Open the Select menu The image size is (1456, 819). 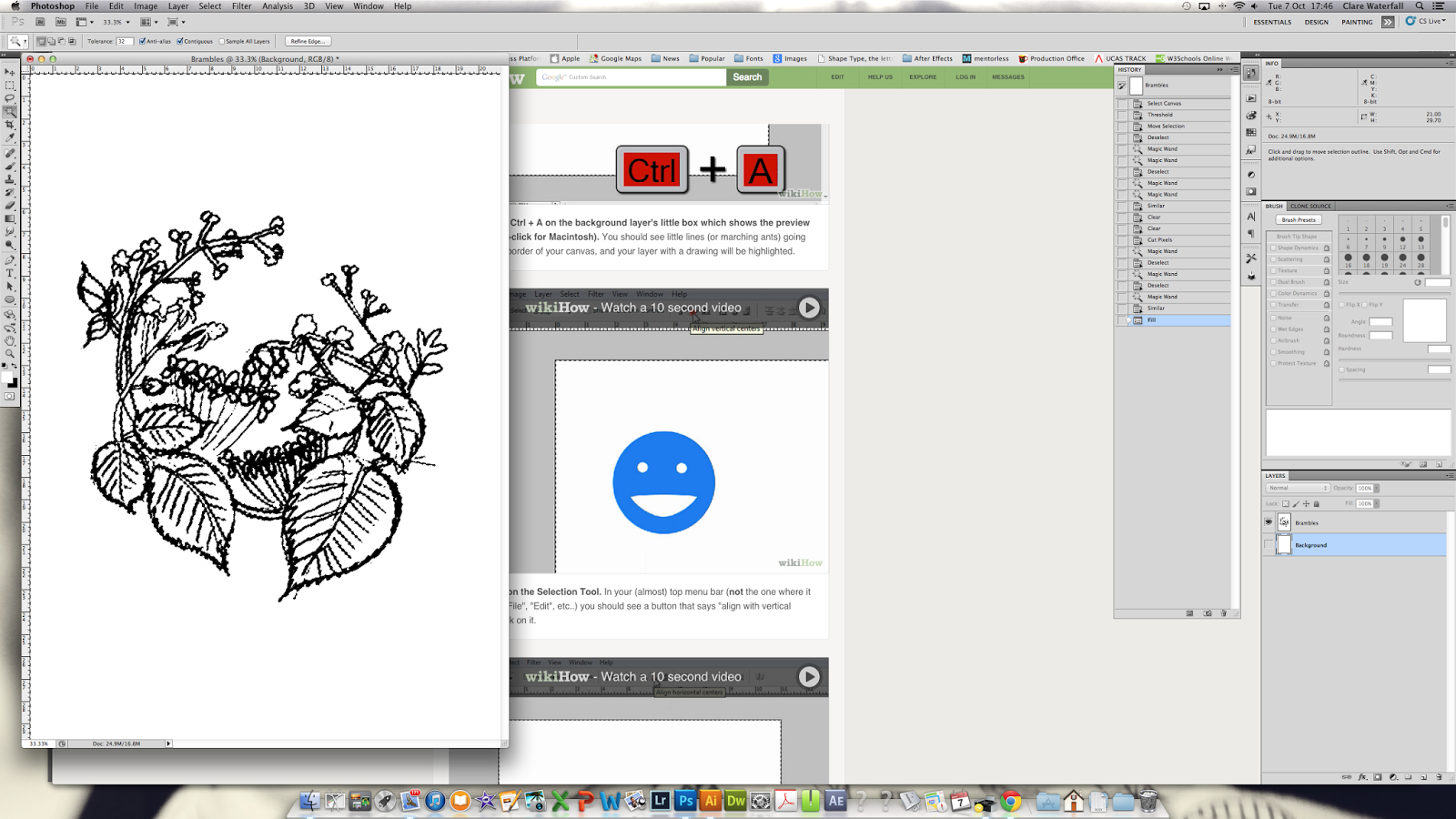210,6
